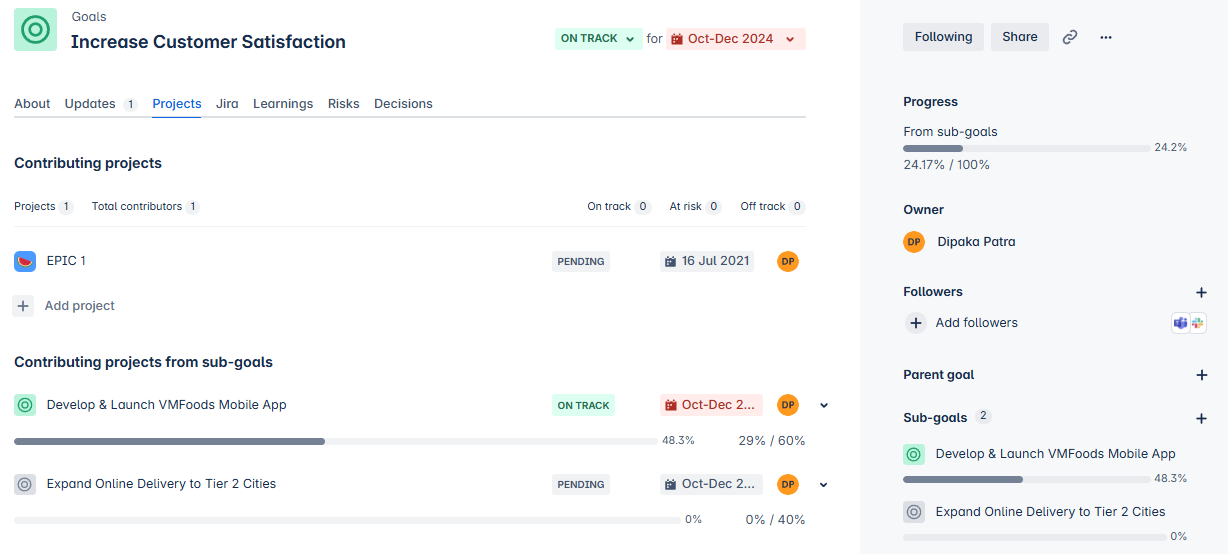Open the more actions ellipsis menu
Screen dimensions: 1228x554
point(1106,37)
